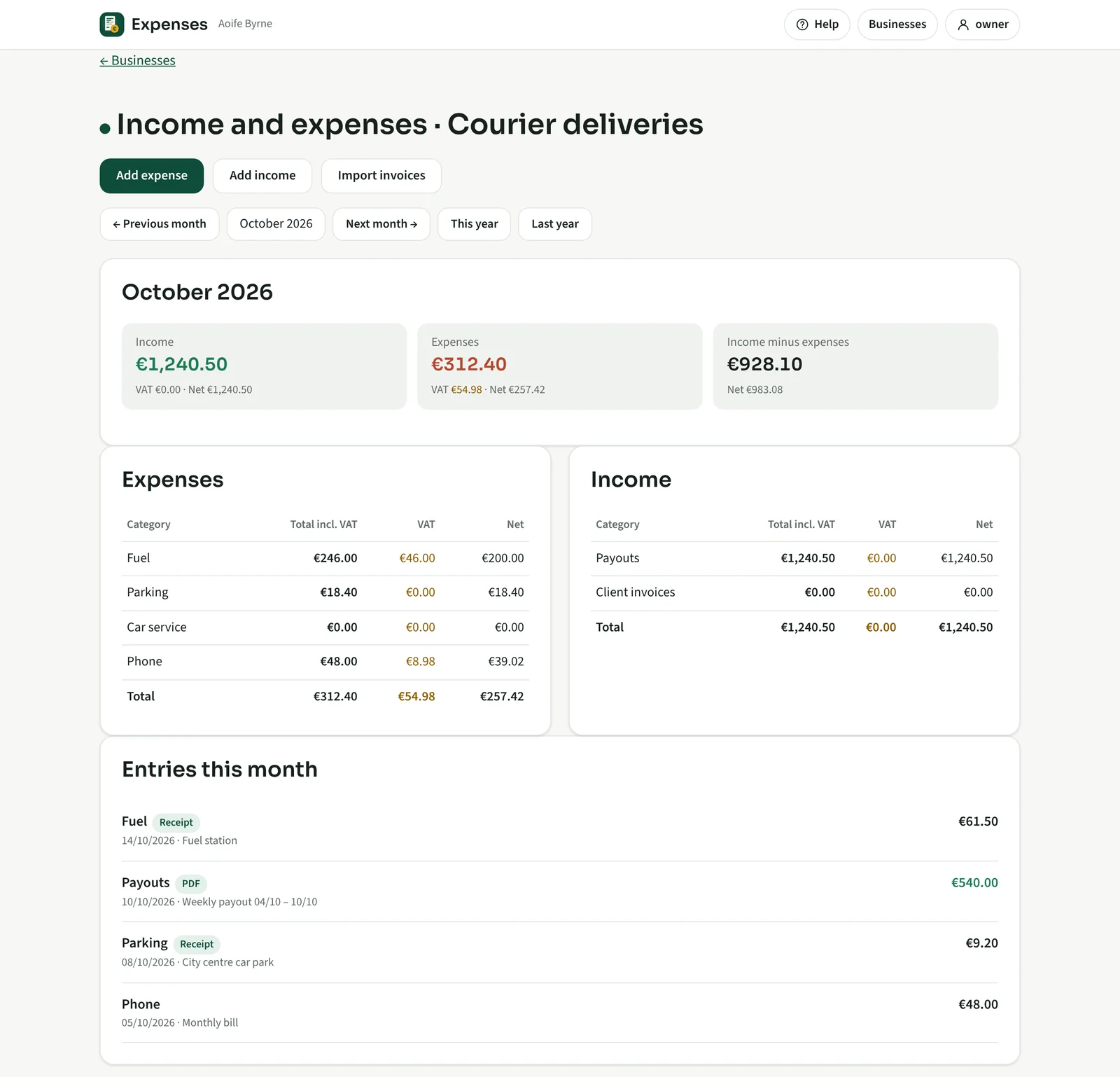The image size is (1120, 1077).
Task: Switch view to Last year
Action: (x=554, y=224)
